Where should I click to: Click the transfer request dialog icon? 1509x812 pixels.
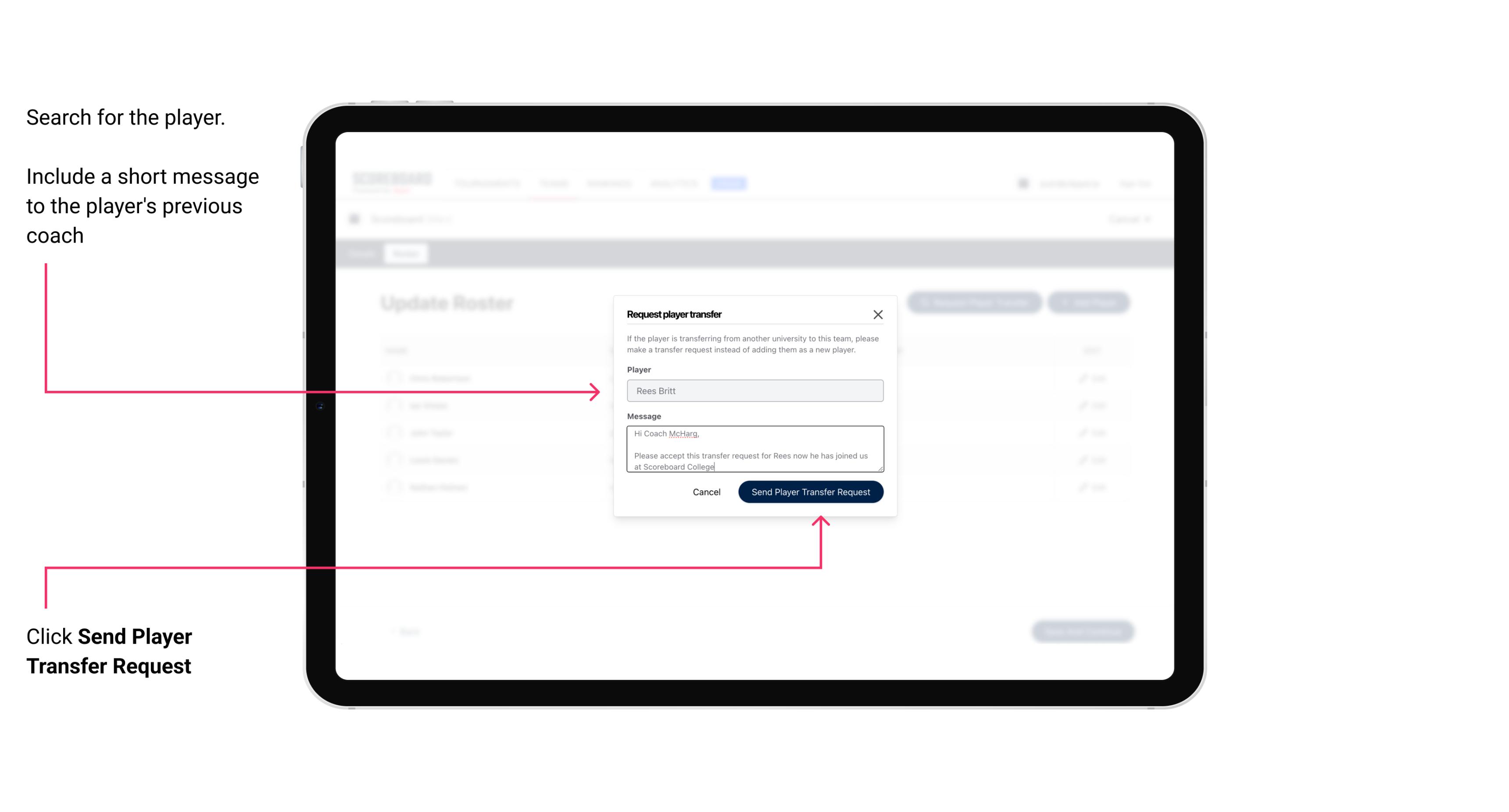(x=878, y=314)
